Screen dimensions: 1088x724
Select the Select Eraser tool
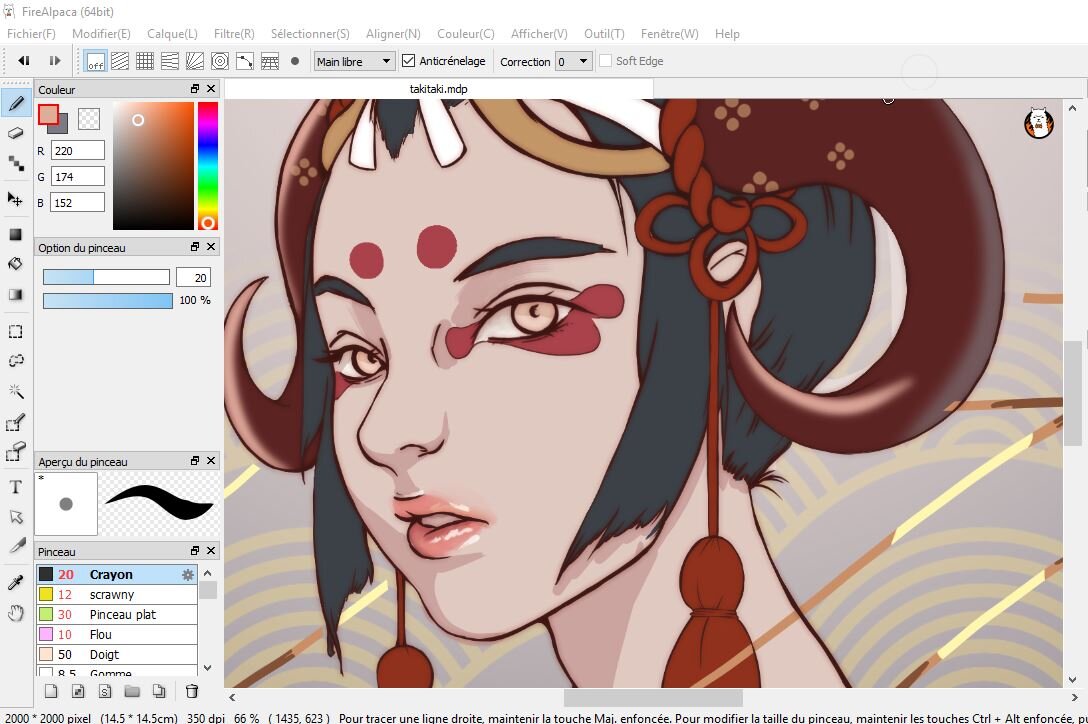pos(15,453)
